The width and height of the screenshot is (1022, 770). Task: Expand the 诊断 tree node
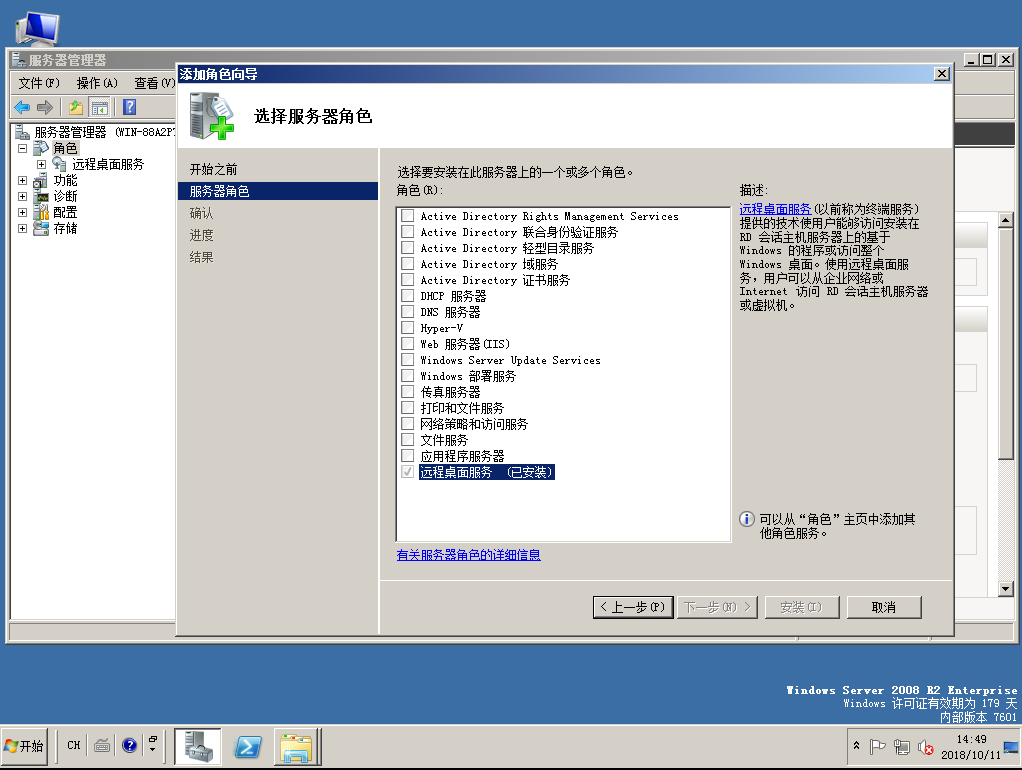tap(22, 196)
